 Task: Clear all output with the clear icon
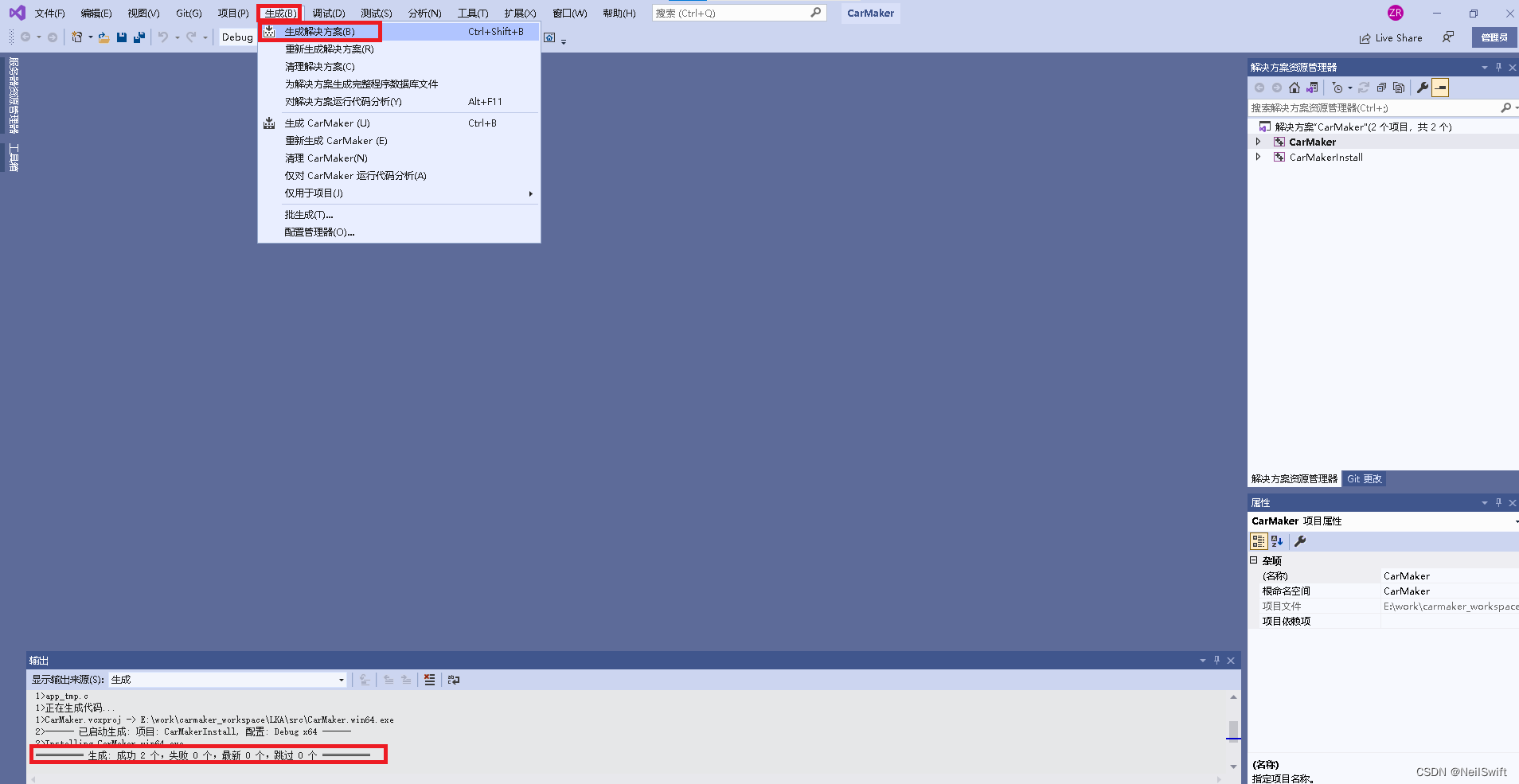coord(430,680)
